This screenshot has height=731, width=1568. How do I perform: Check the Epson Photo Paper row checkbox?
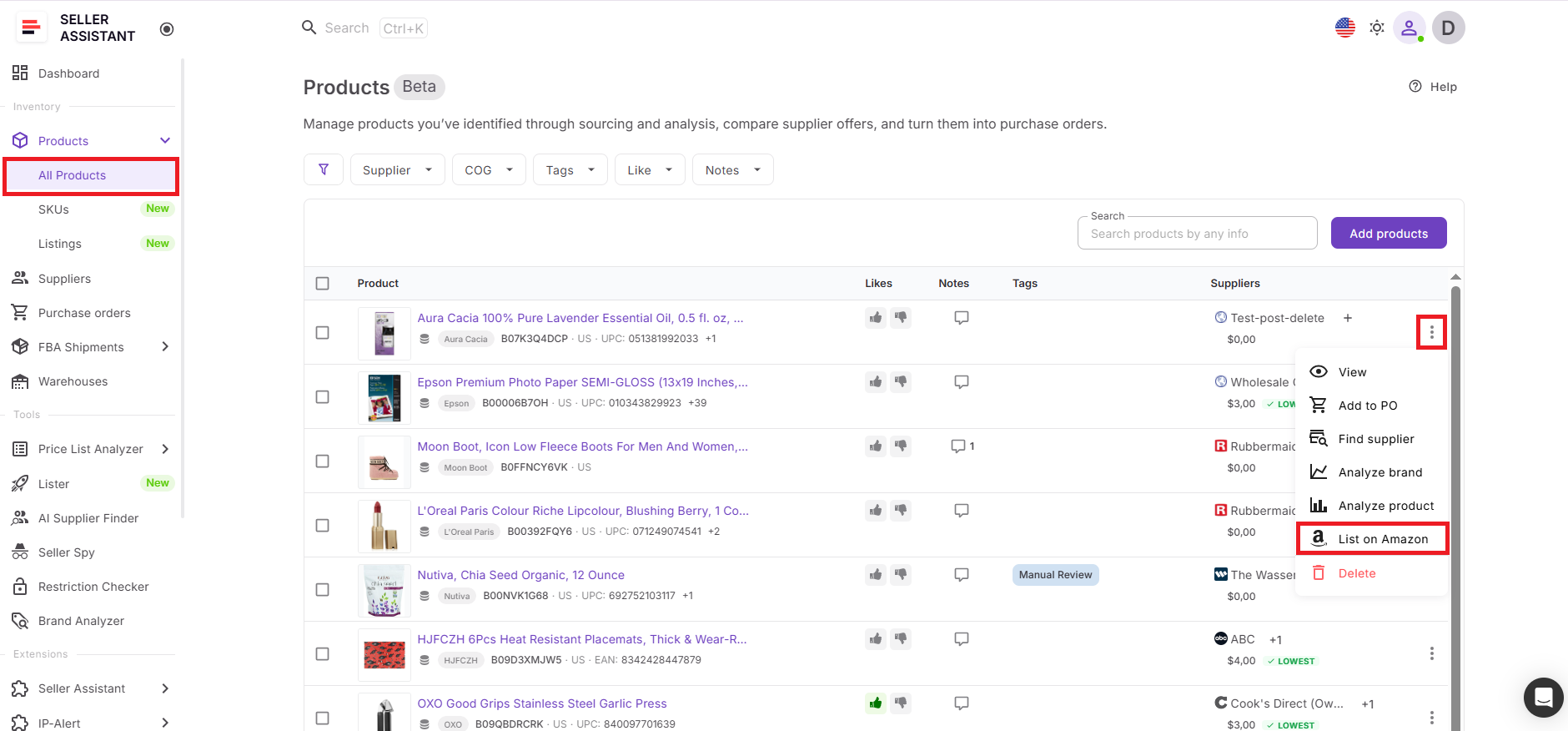323,396
